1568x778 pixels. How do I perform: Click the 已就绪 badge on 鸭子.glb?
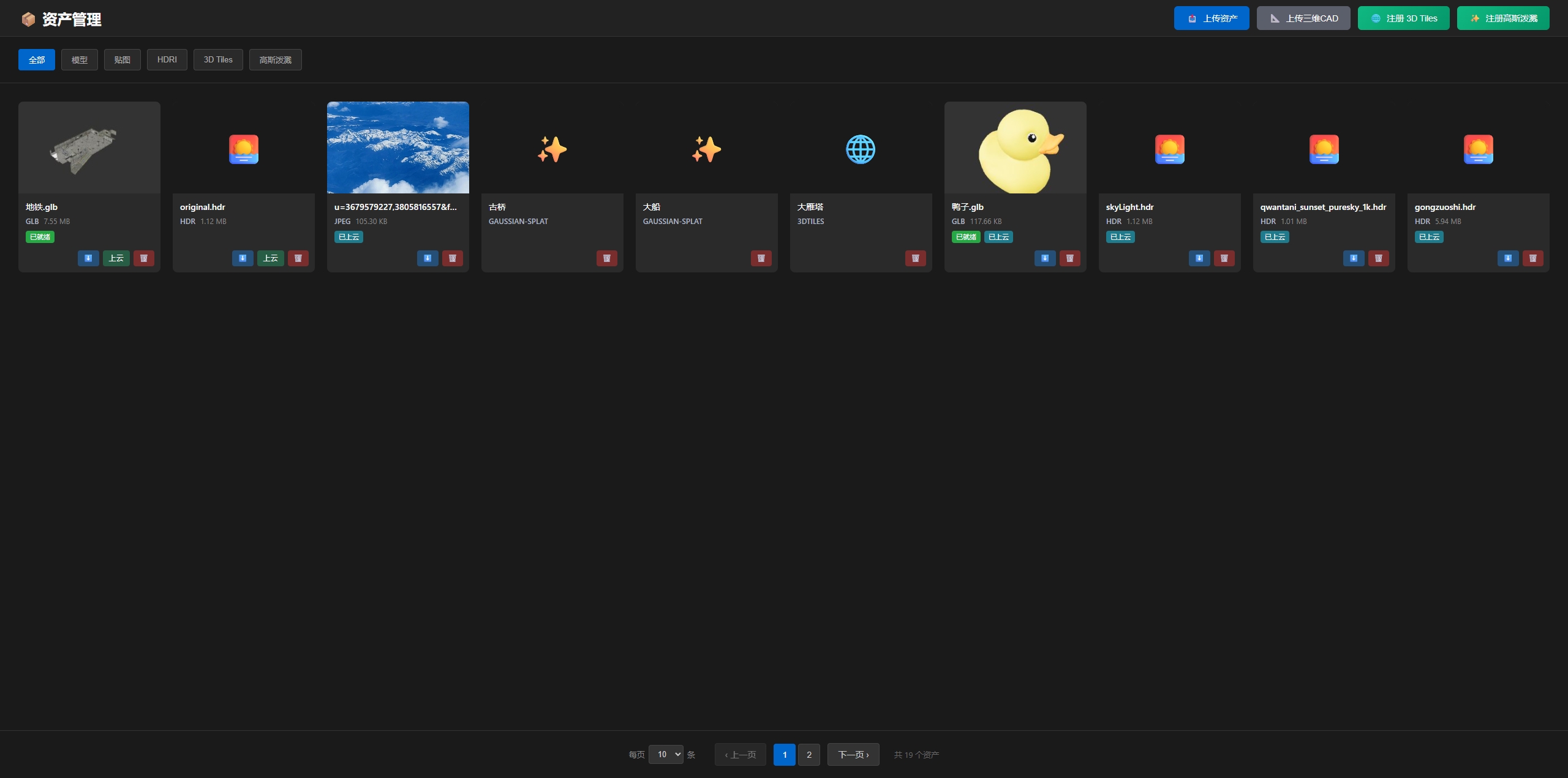pos(966,237)
